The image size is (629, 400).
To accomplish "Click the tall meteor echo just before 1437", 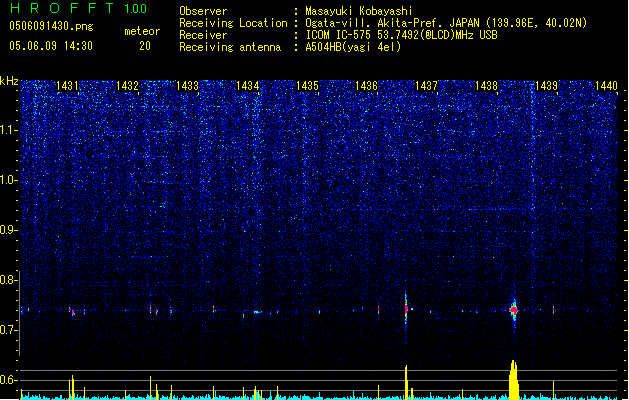I will [406, 309].
